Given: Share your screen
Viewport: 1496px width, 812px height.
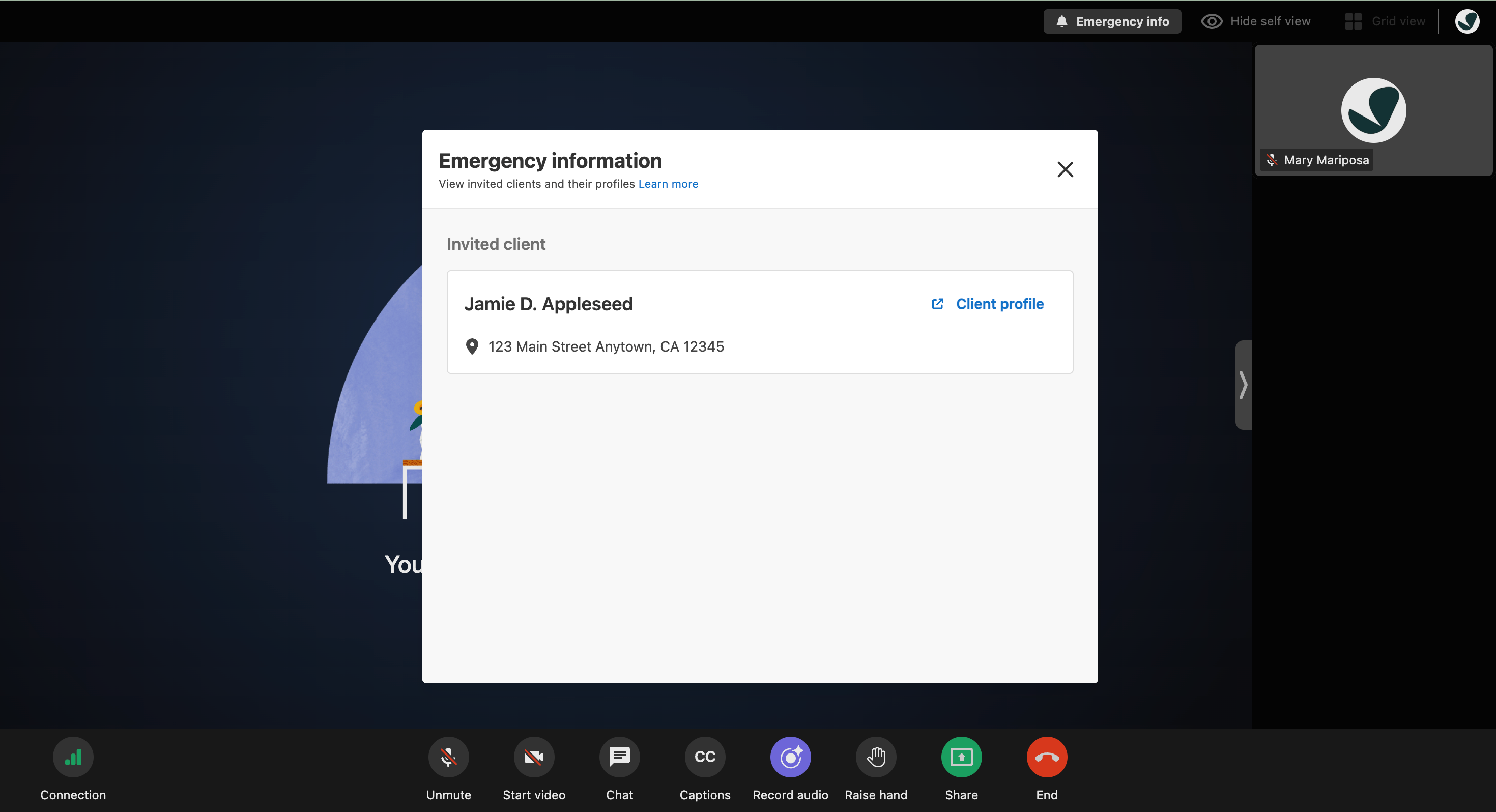Looking at the screenshot, I should [x=961, y=757].
